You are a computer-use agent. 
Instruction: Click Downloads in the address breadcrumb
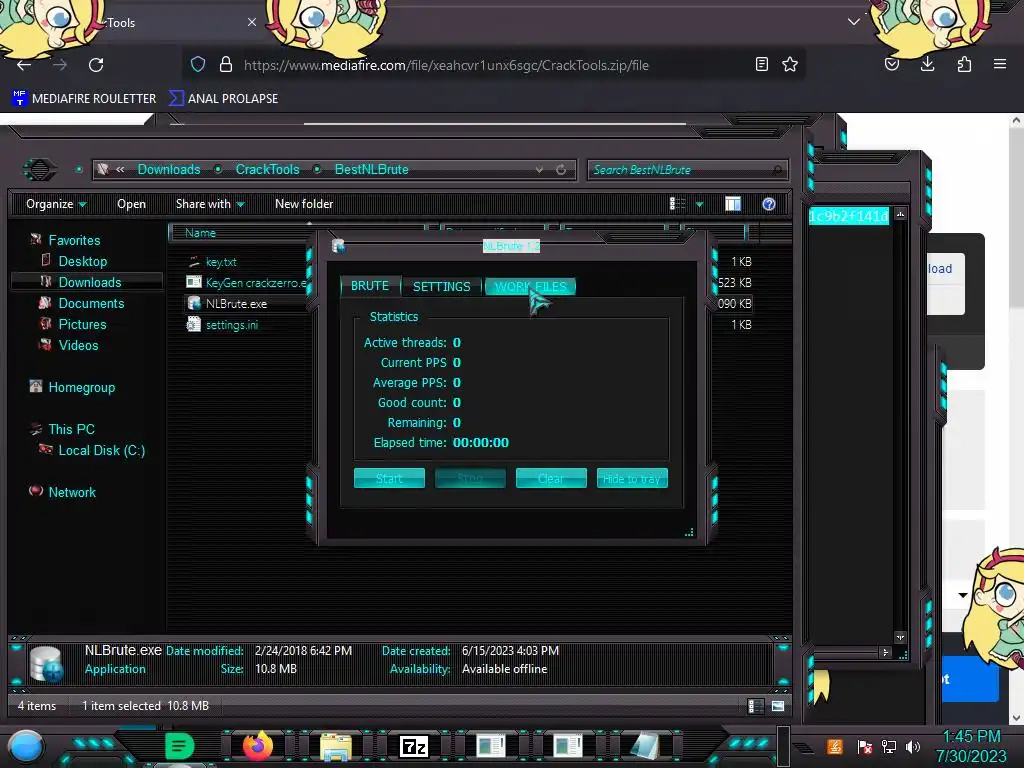(169, 169)
